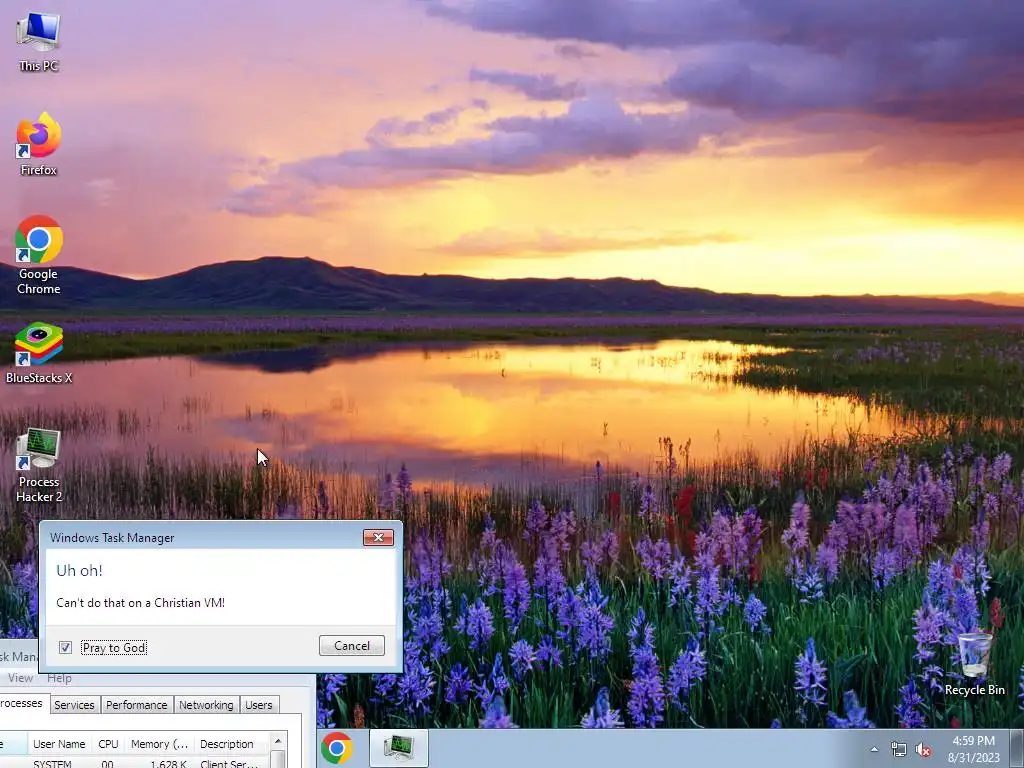Viewport: 1024px width, 768px height.
Task: Switch to the Performance tab
Action: [136, 705]
